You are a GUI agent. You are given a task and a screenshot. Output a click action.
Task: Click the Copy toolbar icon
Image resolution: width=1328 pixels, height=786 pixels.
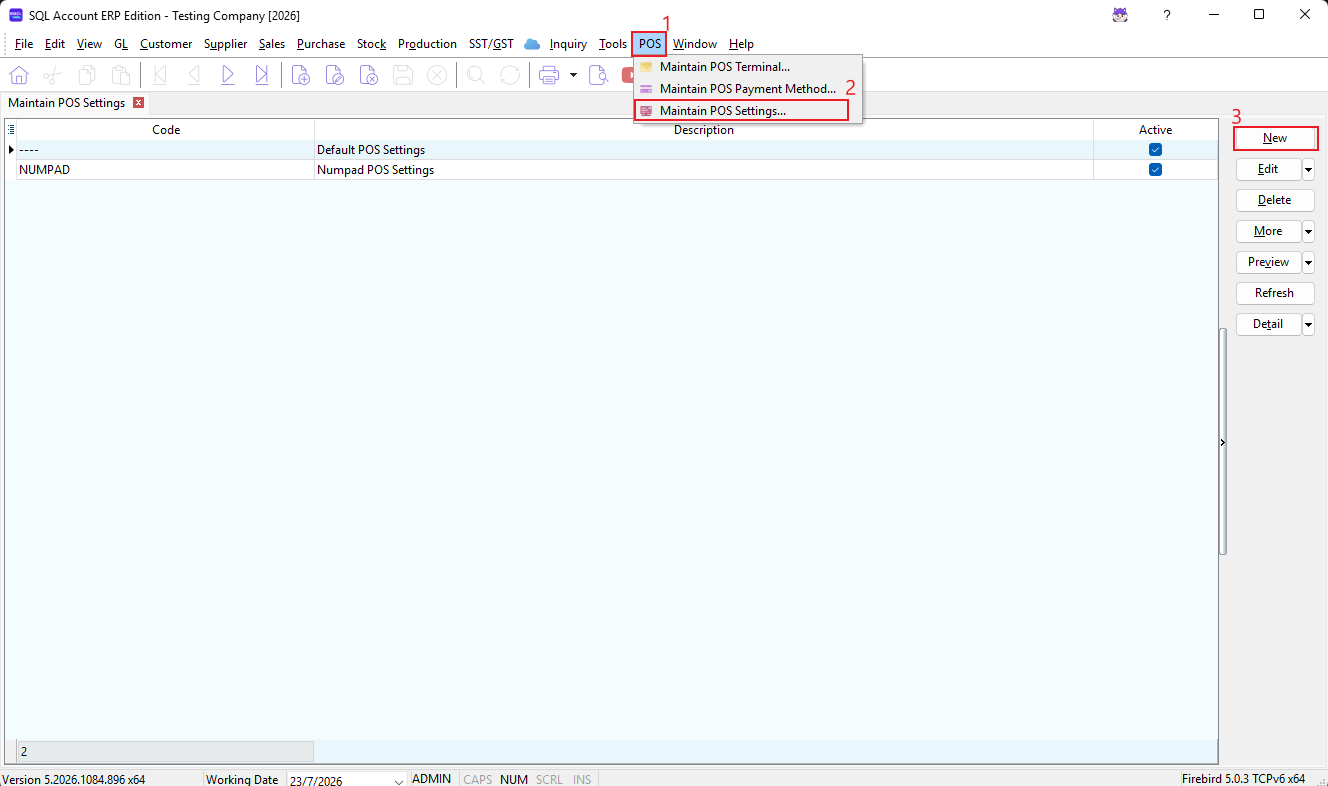click(x=87, y=75)
